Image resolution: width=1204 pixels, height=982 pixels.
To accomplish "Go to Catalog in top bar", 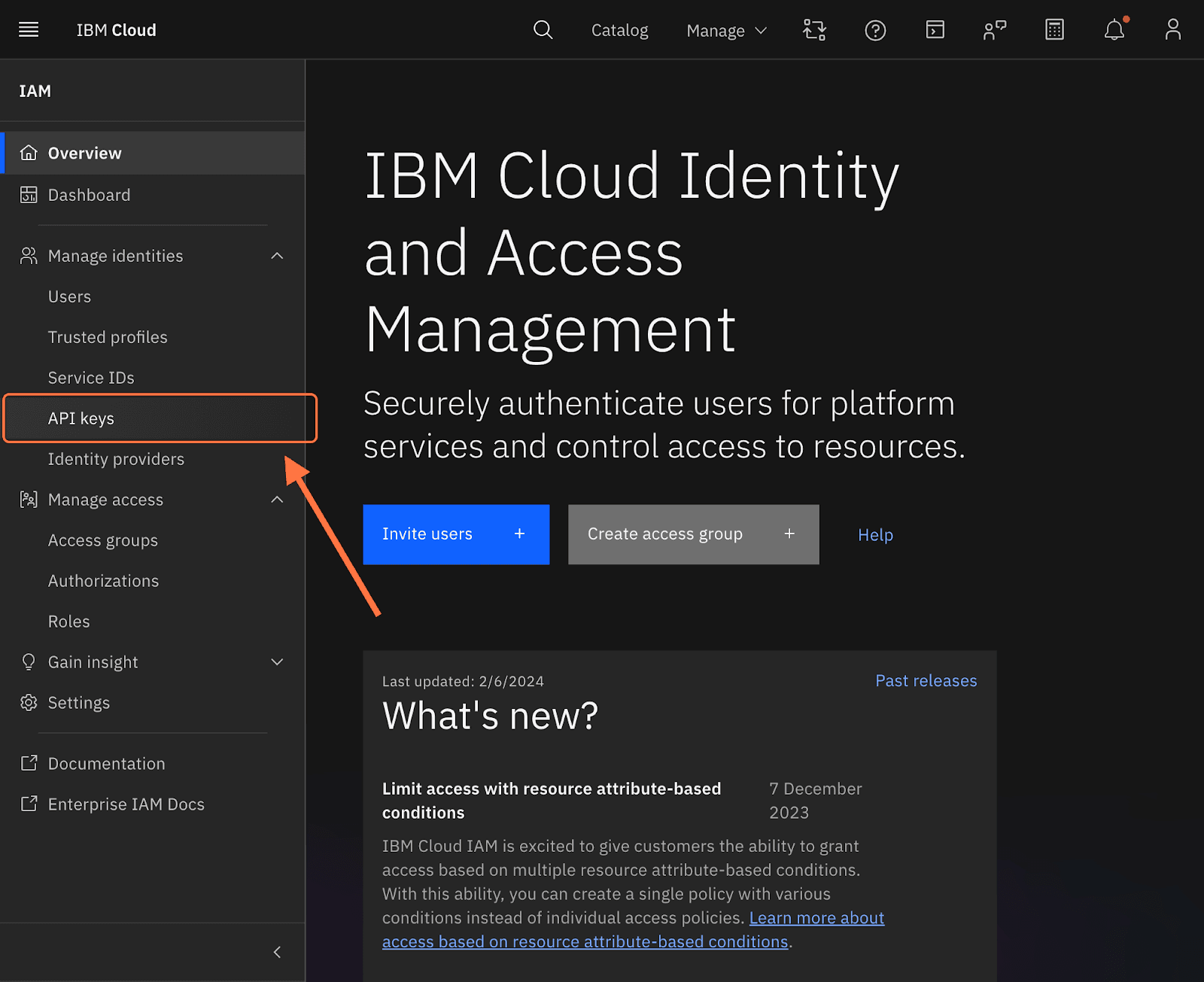I will (x=619, y=31).
